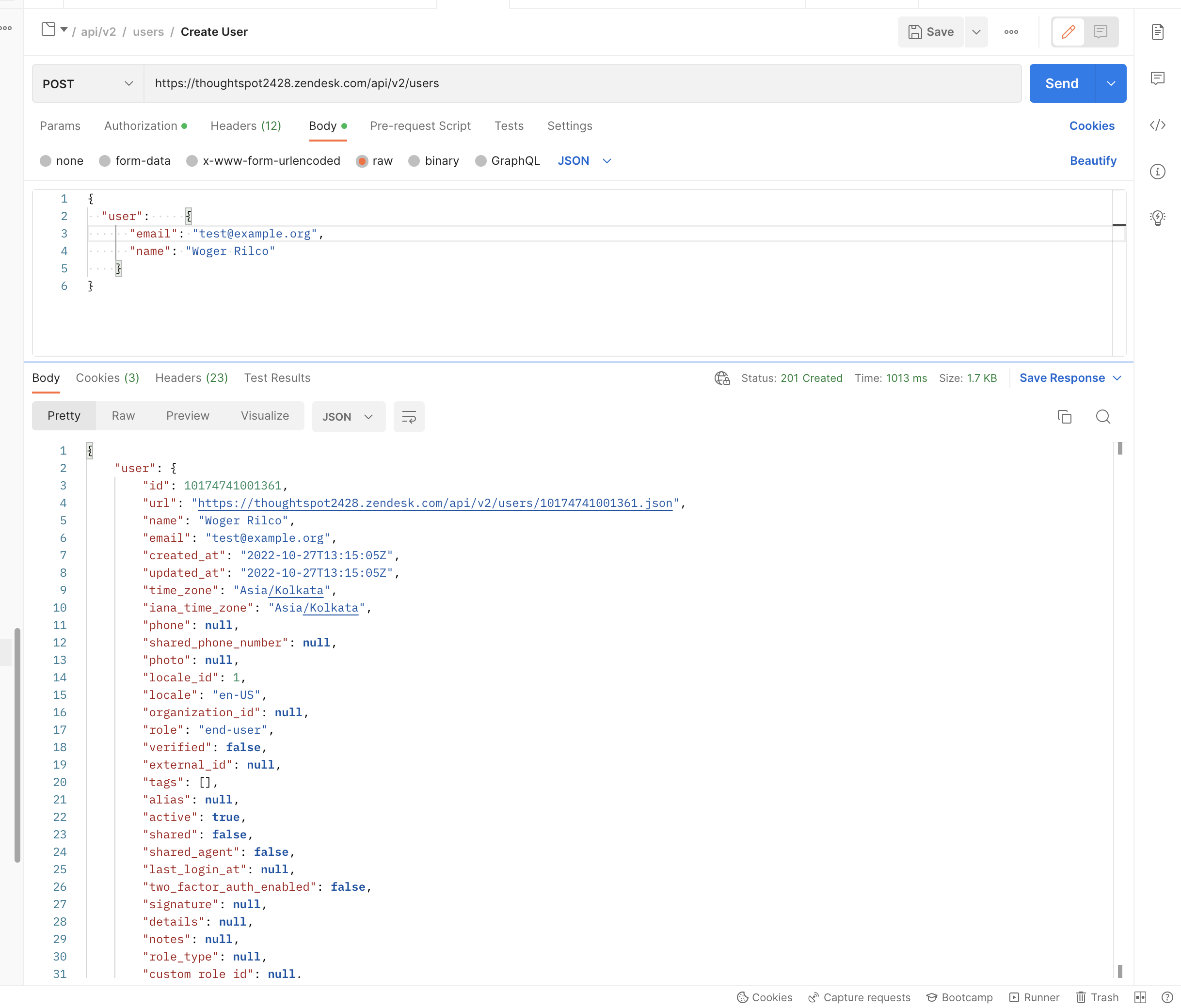Image resolution: width=1181 pixels, height=1008 pixels.
Task: Switch to the Pre-request Script tab
Action: pos(420,126)
